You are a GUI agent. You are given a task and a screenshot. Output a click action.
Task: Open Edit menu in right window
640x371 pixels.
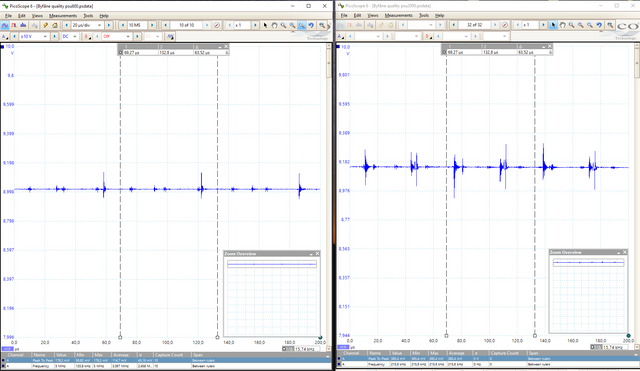pyautogui.click(x=358, y=15)
